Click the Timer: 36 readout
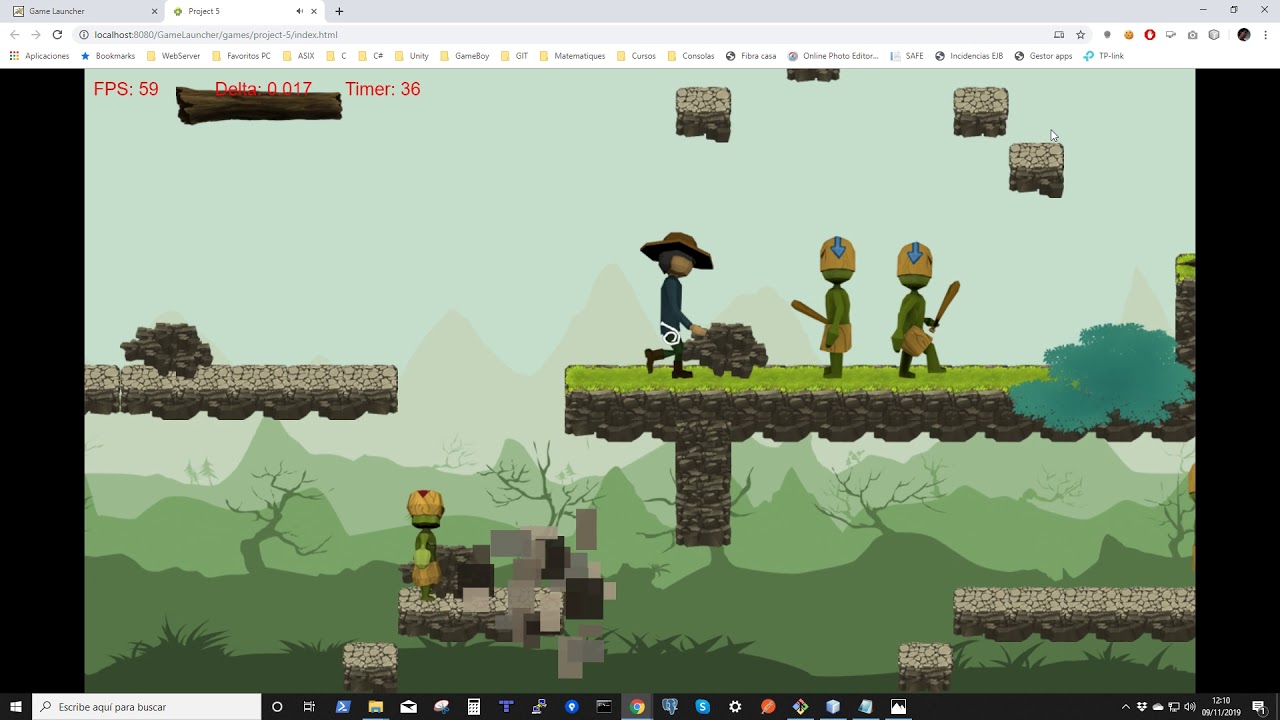The height and width of the screenshot is (720, 1280). 383,89
